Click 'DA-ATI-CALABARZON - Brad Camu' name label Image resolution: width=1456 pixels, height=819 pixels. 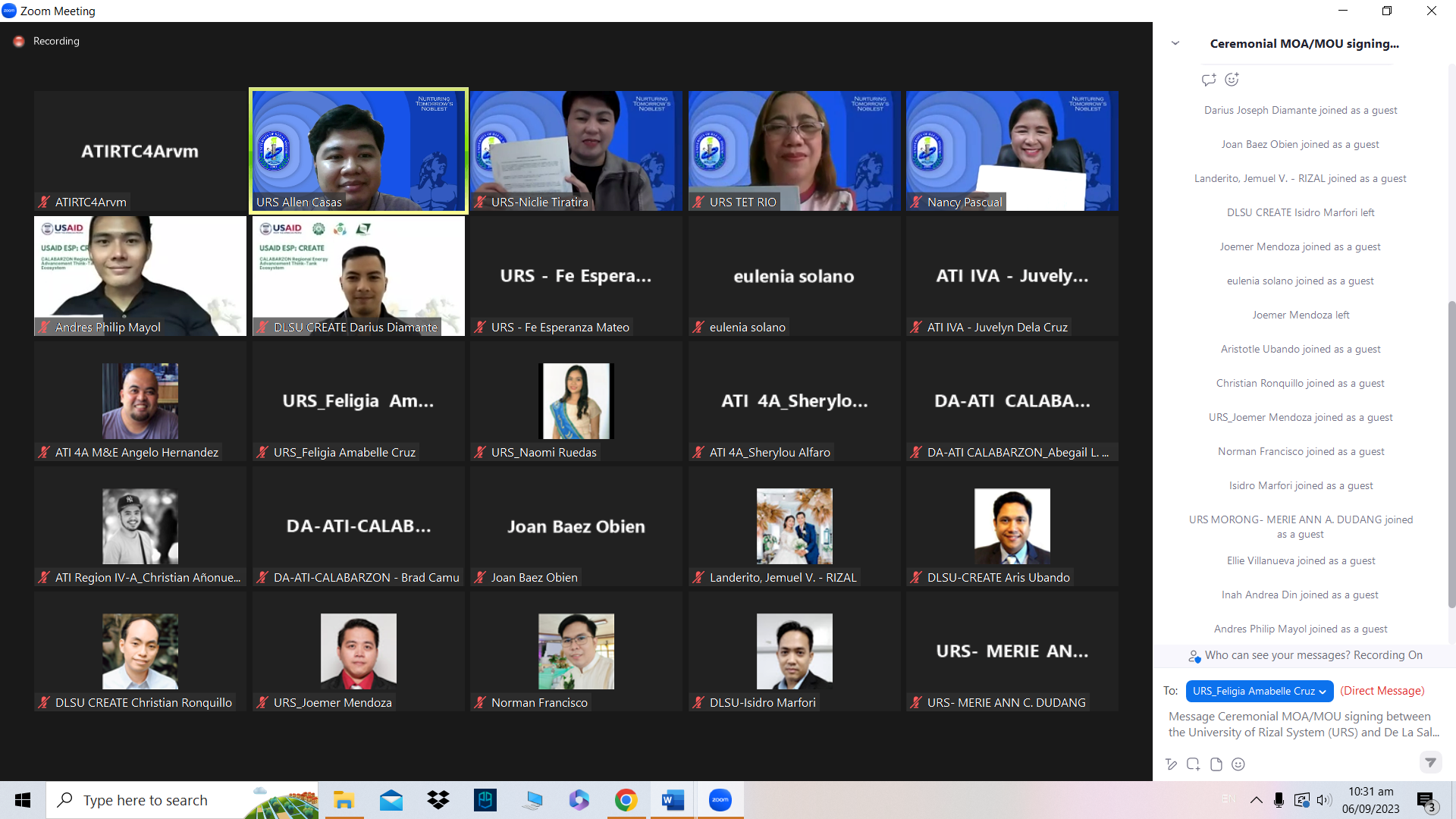[x=366, y=578]
